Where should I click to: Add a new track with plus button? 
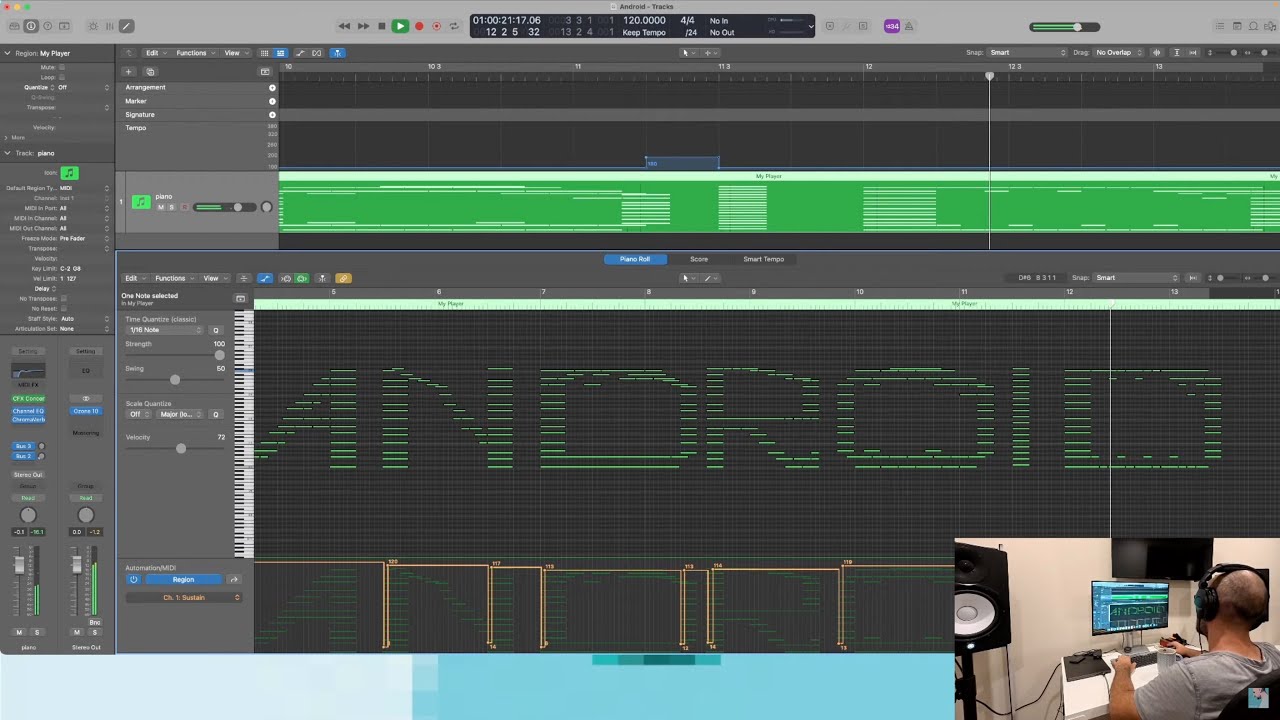(128, 72)
